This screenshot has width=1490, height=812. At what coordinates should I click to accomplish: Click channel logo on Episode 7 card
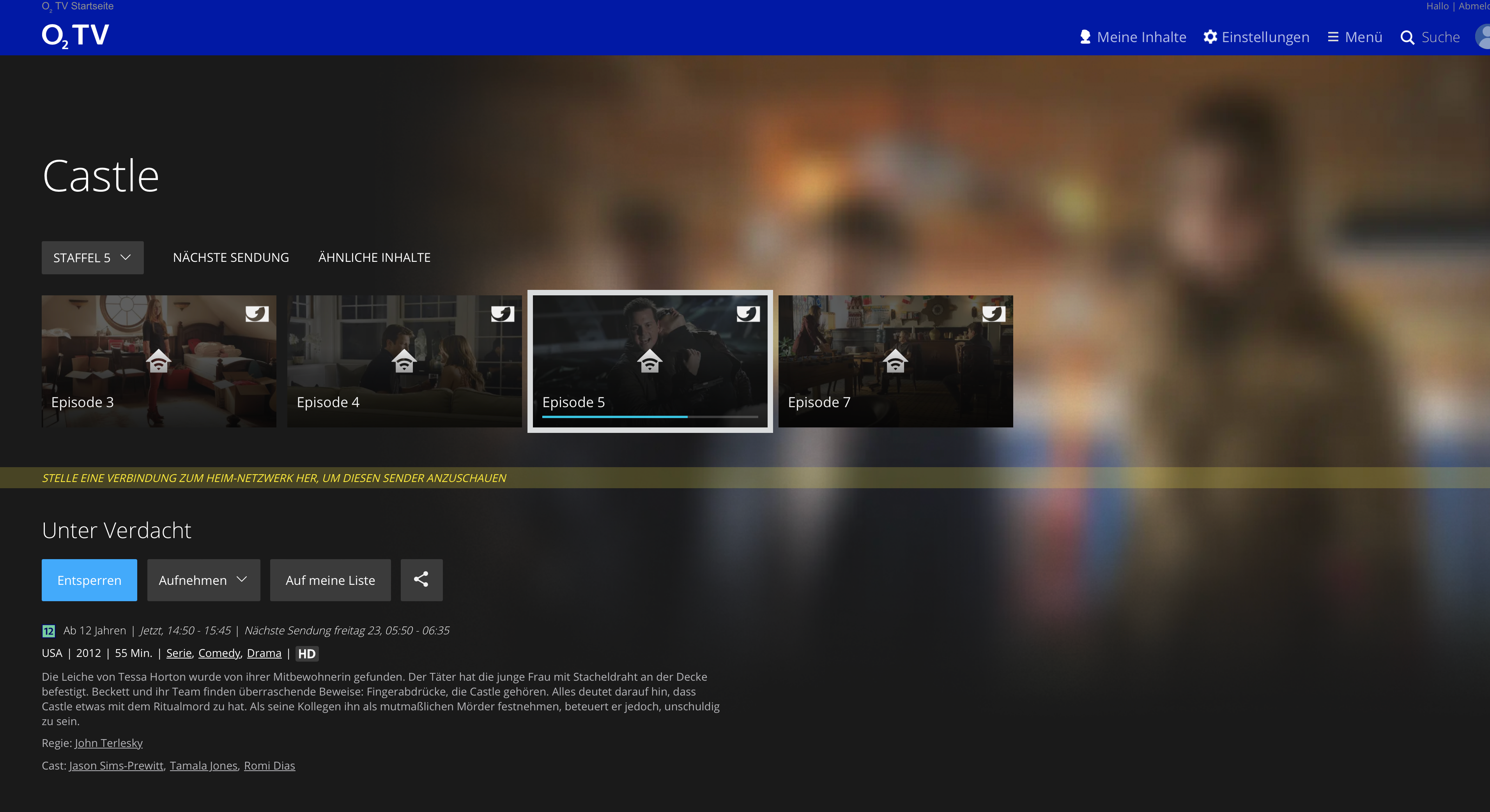pos(994,314)
